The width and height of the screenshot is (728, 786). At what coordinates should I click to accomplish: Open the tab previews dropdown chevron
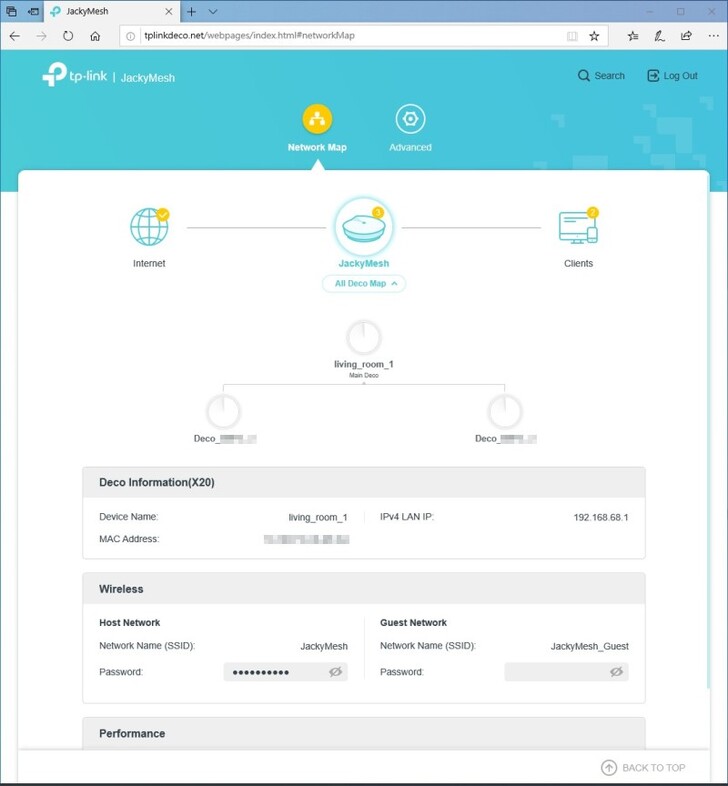(x=213, y=12)
